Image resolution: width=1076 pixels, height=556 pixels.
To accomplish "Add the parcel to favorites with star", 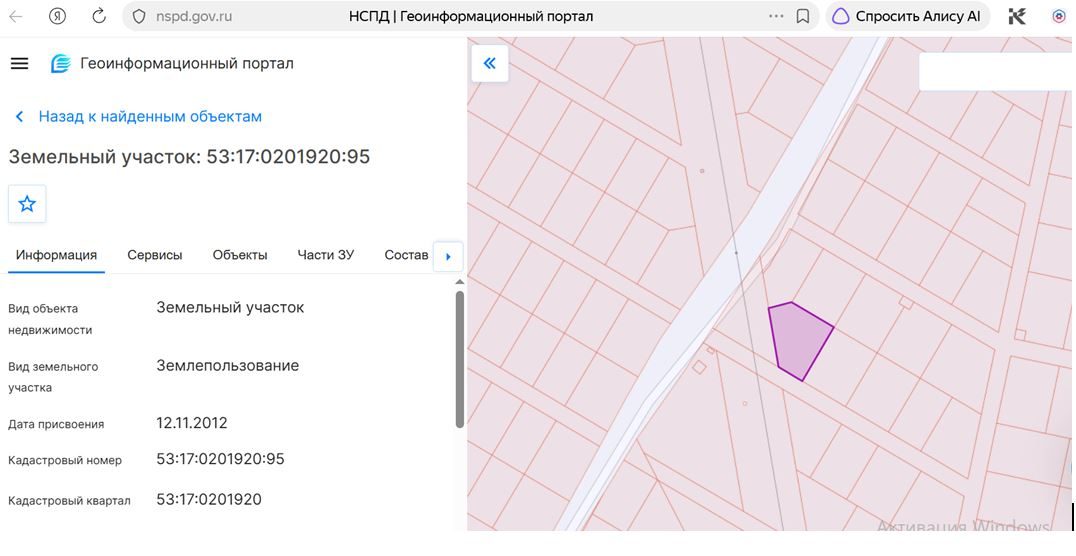I will point(27,204).
